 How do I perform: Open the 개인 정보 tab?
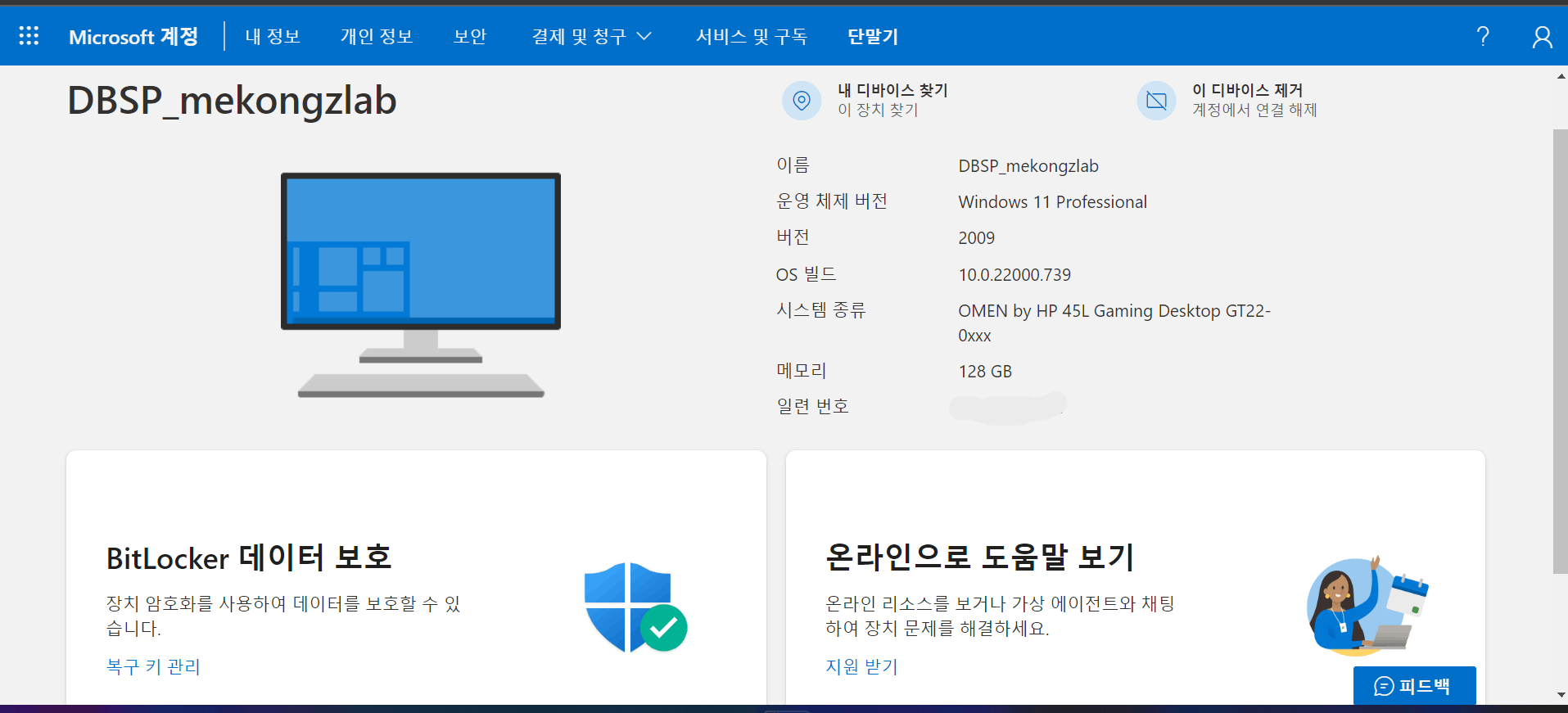click(x=377, y=37)
